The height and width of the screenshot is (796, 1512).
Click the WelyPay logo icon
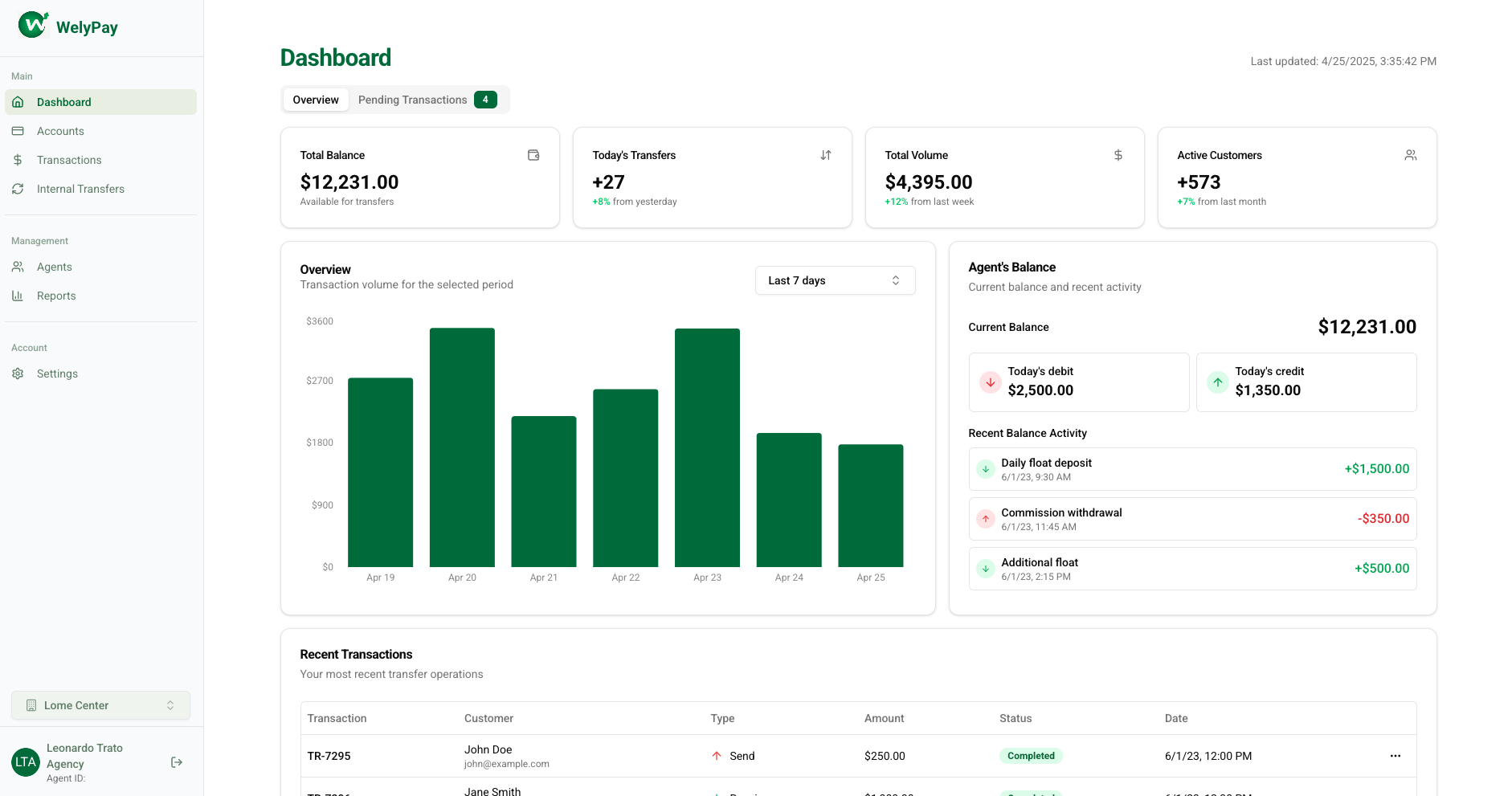(34, 25)
